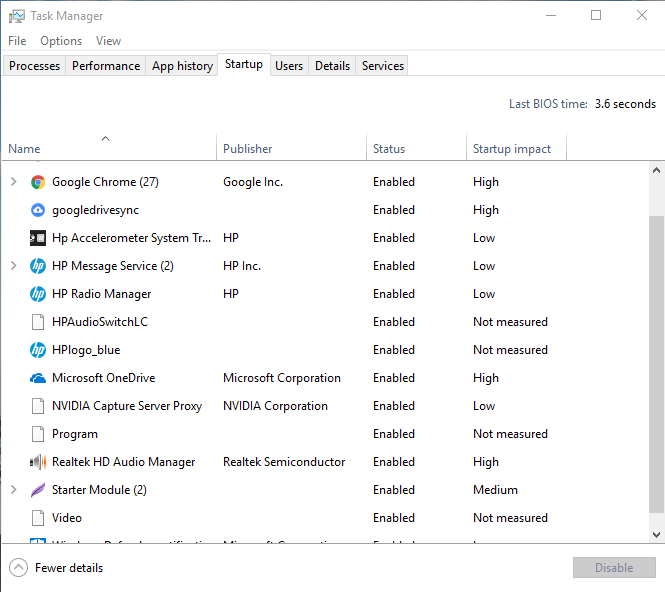Click the HP Message Service logo icon
Image resolution: width=665 pixels, height=592 pixels.
[38, 266]
